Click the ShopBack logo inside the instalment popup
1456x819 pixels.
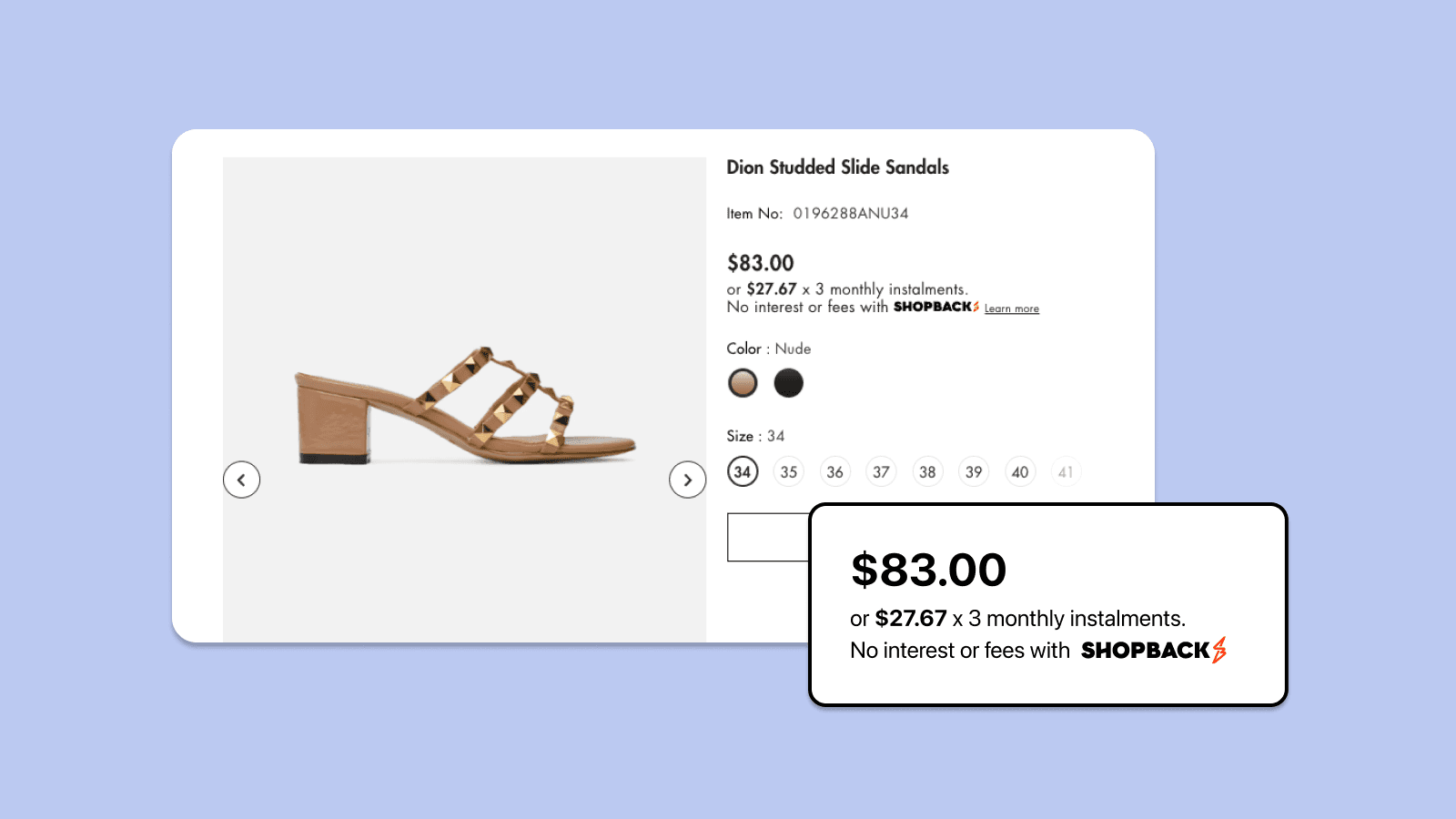point(1154,650)
